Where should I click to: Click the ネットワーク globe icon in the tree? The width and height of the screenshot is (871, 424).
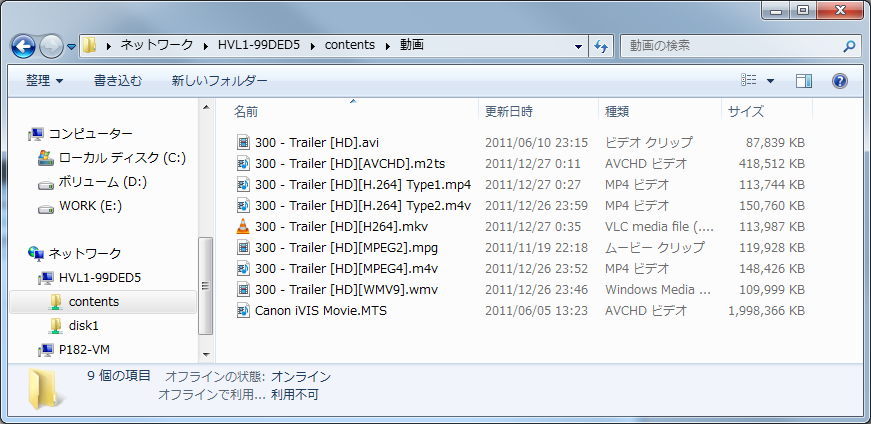[36, 254]
